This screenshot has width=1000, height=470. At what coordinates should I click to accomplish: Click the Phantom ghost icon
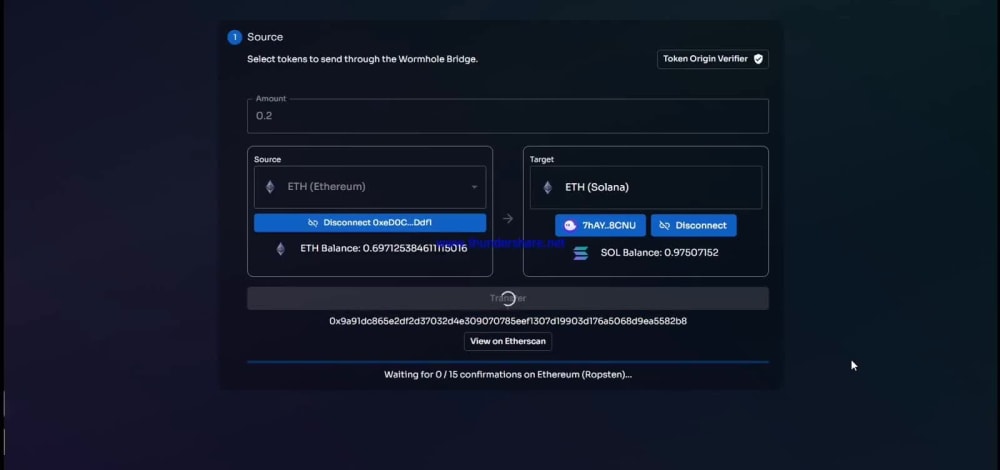(570, 225)
